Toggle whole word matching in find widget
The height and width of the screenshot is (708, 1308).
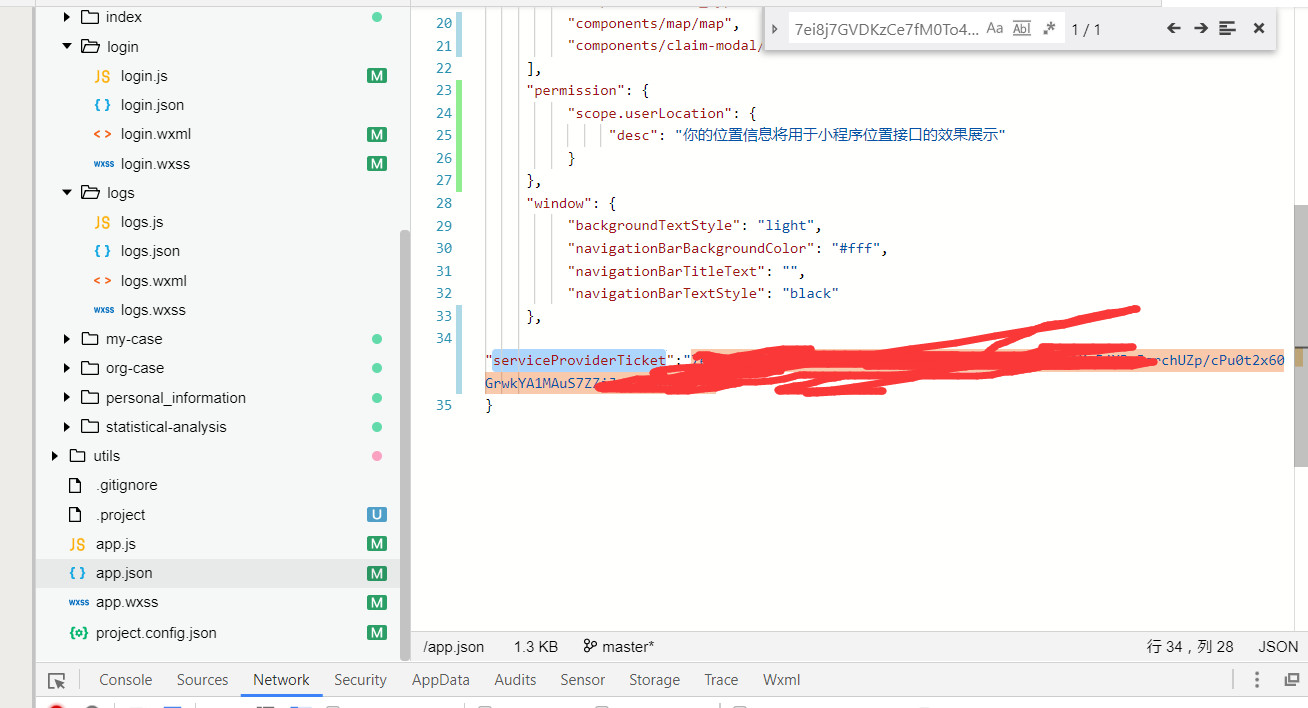pyautogui.click(x=1021, y=29)
